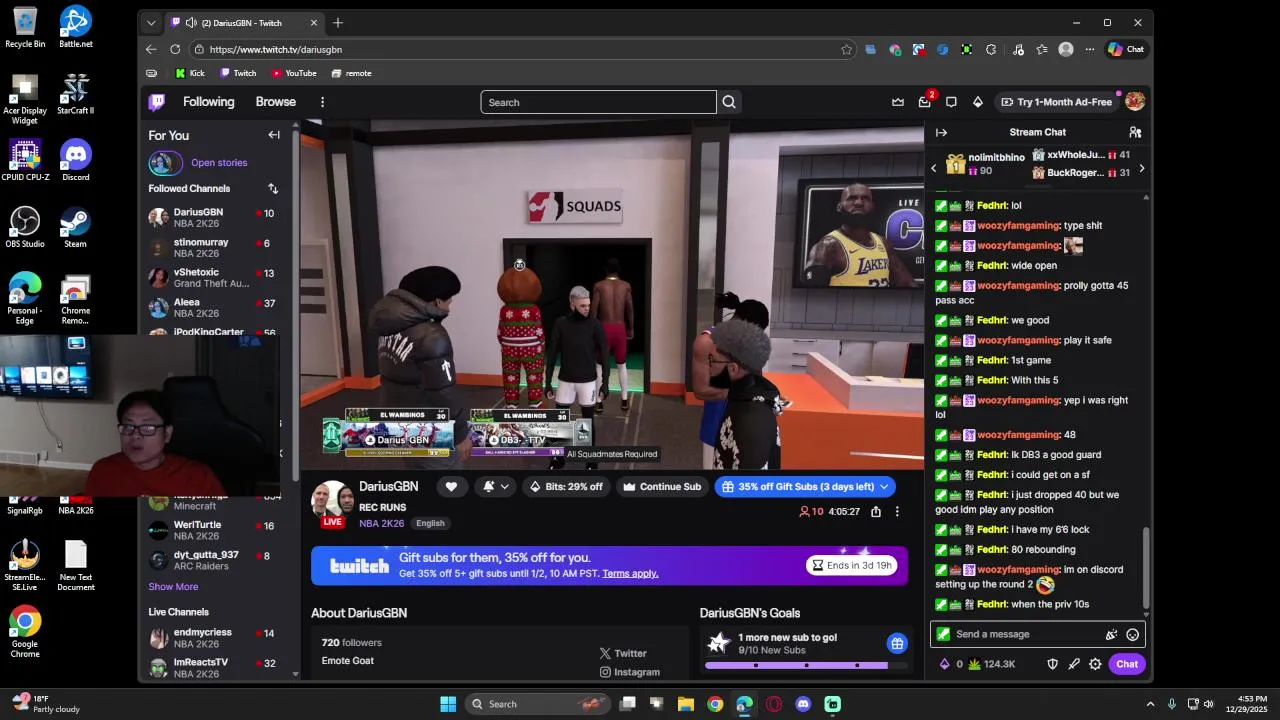This screenshot has height=720, width=1280.
Task: Open Twitch whispers icon
Action: (951, 102)
